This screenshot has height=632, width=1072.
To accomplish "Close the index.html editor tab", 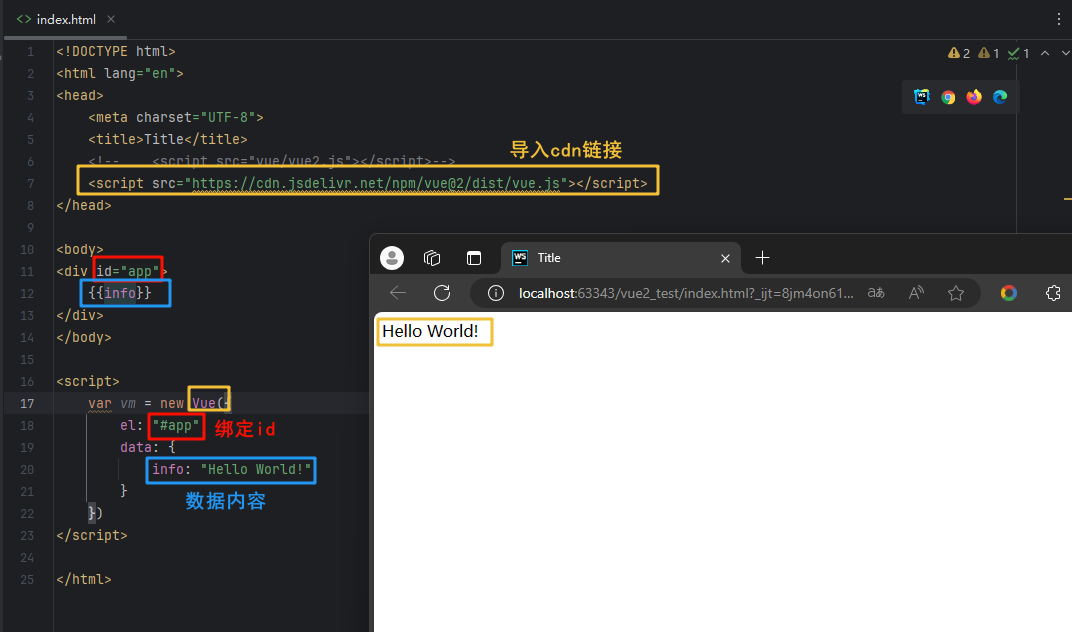I will [111, 19].
